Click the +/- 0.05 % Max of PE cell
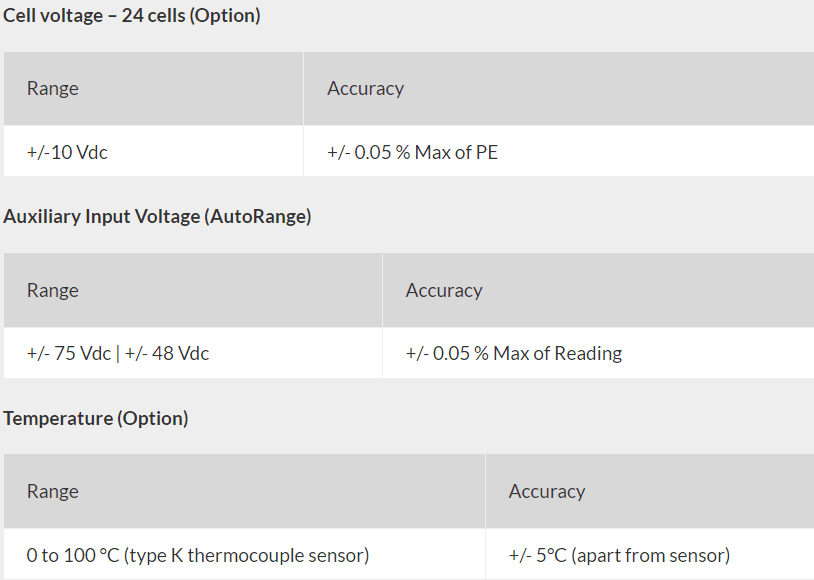Screen dimensions: 814x580 coord(559,151)
